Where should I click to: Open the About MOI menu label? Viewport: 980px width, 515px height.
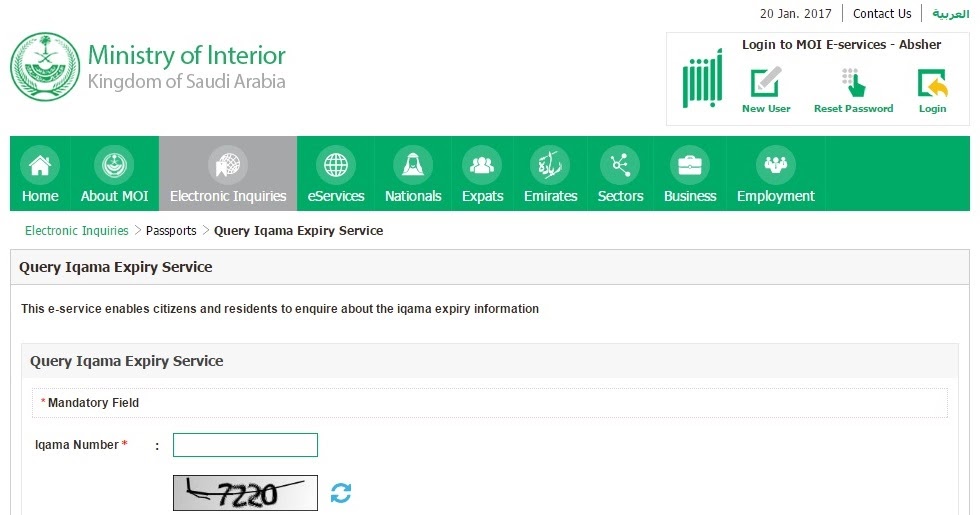[x=114, y=196]
